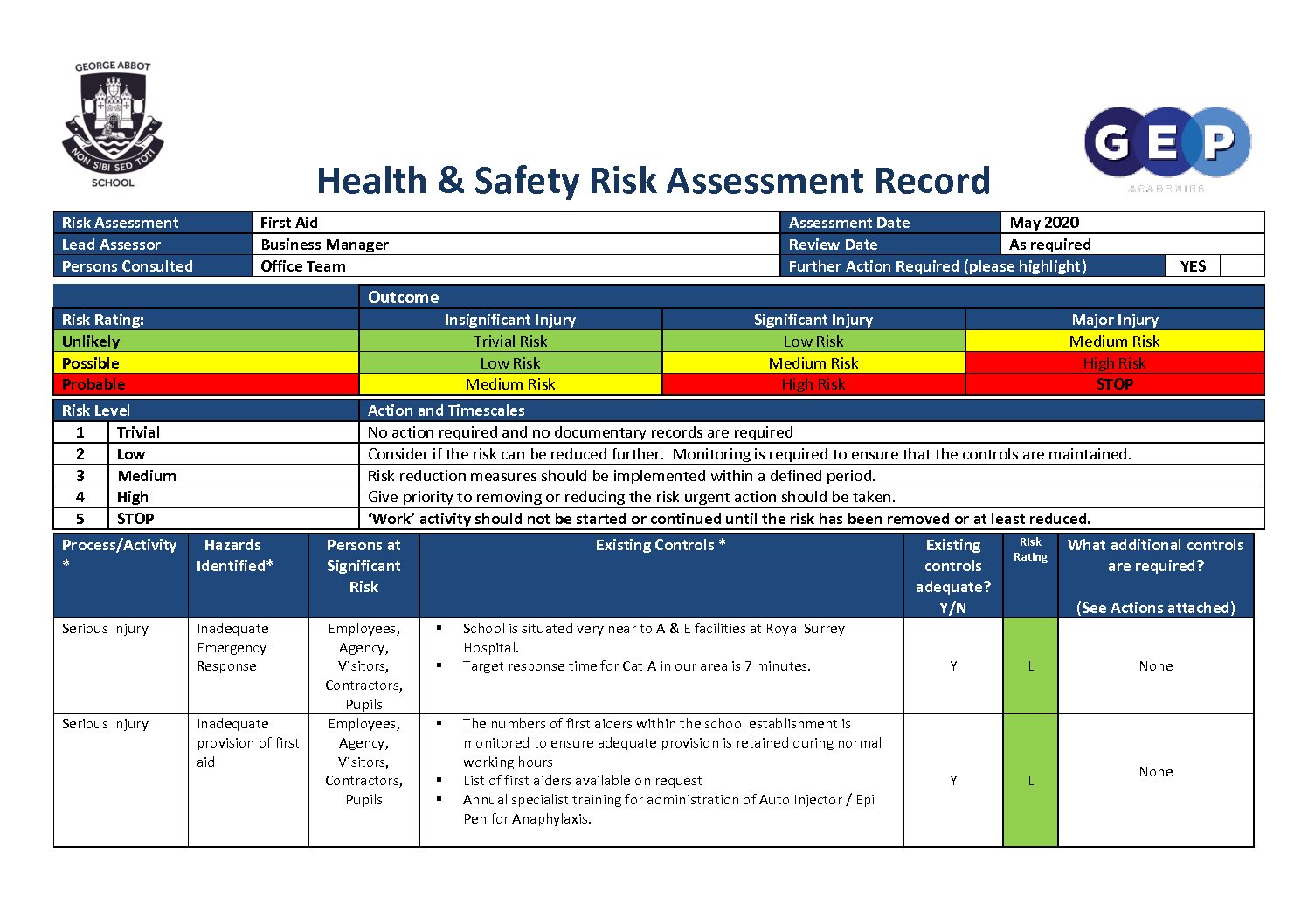Click the green 'L' rating in Emergency Response row
This screenshot has height=924, width=1308.
(x=1030, y=666)
